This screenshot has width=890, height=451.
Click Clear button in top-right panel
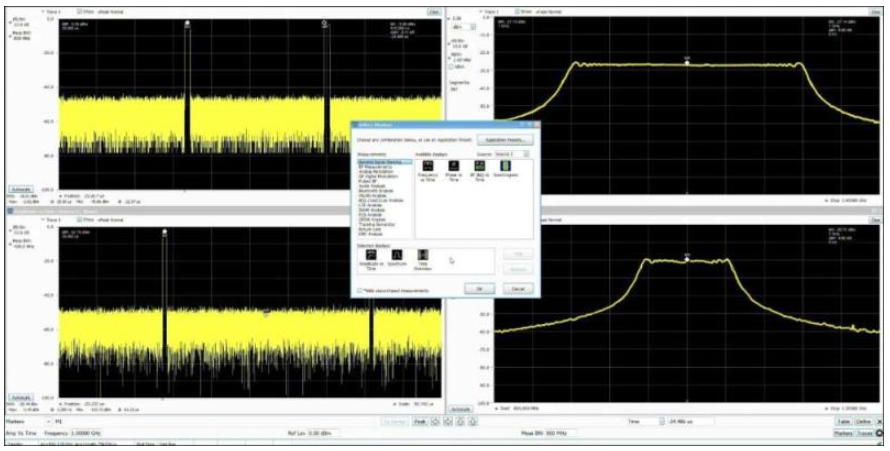[875, 11]
